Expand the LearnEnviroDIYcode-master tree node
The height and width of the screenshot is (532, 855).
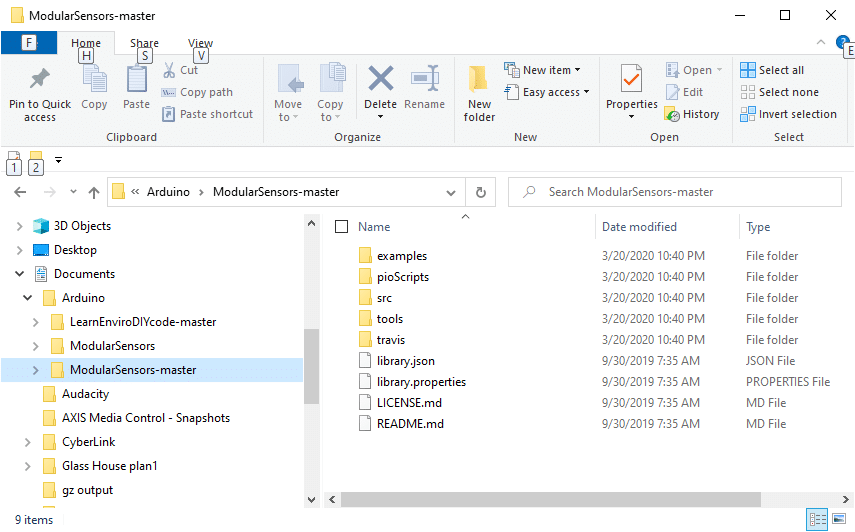(x=37, y=322)
